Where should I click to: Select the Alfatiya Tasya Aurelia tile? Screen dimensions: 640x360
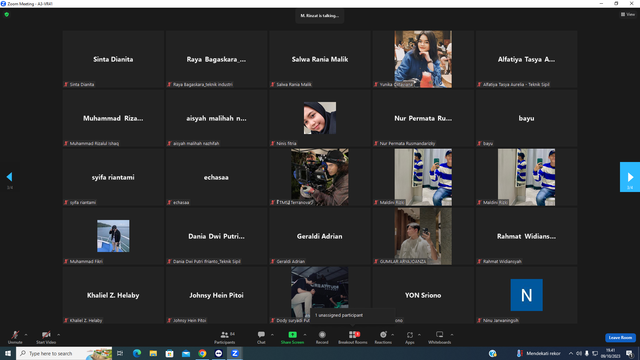527,59
